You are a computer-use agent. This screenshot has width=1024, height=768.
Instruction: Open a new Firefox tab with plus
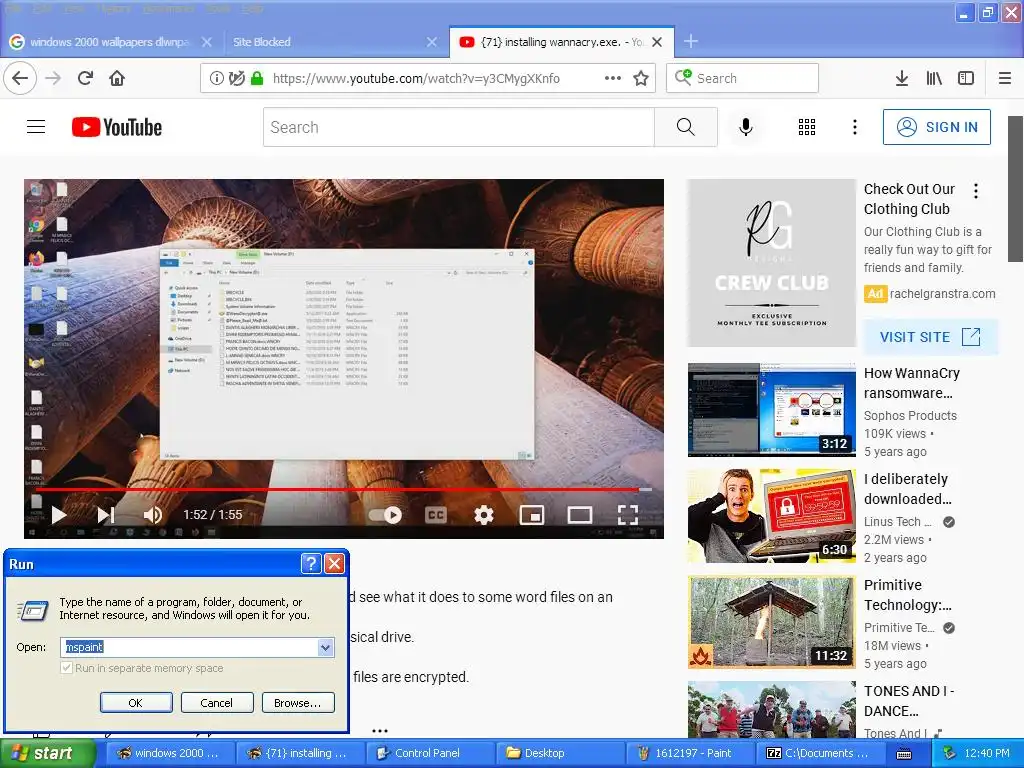point(690,42)
